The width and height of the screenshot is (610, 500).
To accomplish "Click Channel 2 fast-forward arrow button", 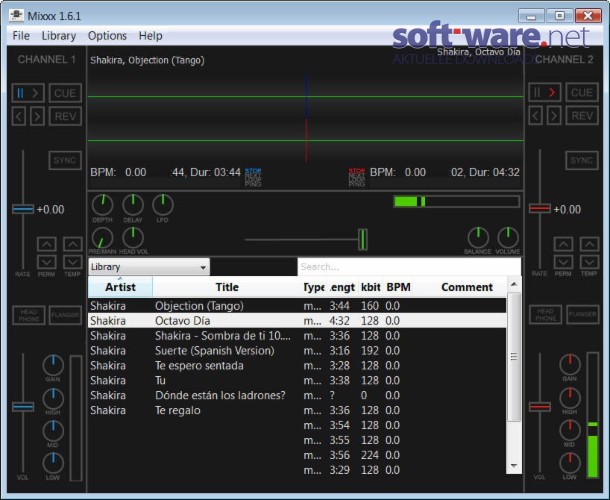I will click(x=554, y=116).
